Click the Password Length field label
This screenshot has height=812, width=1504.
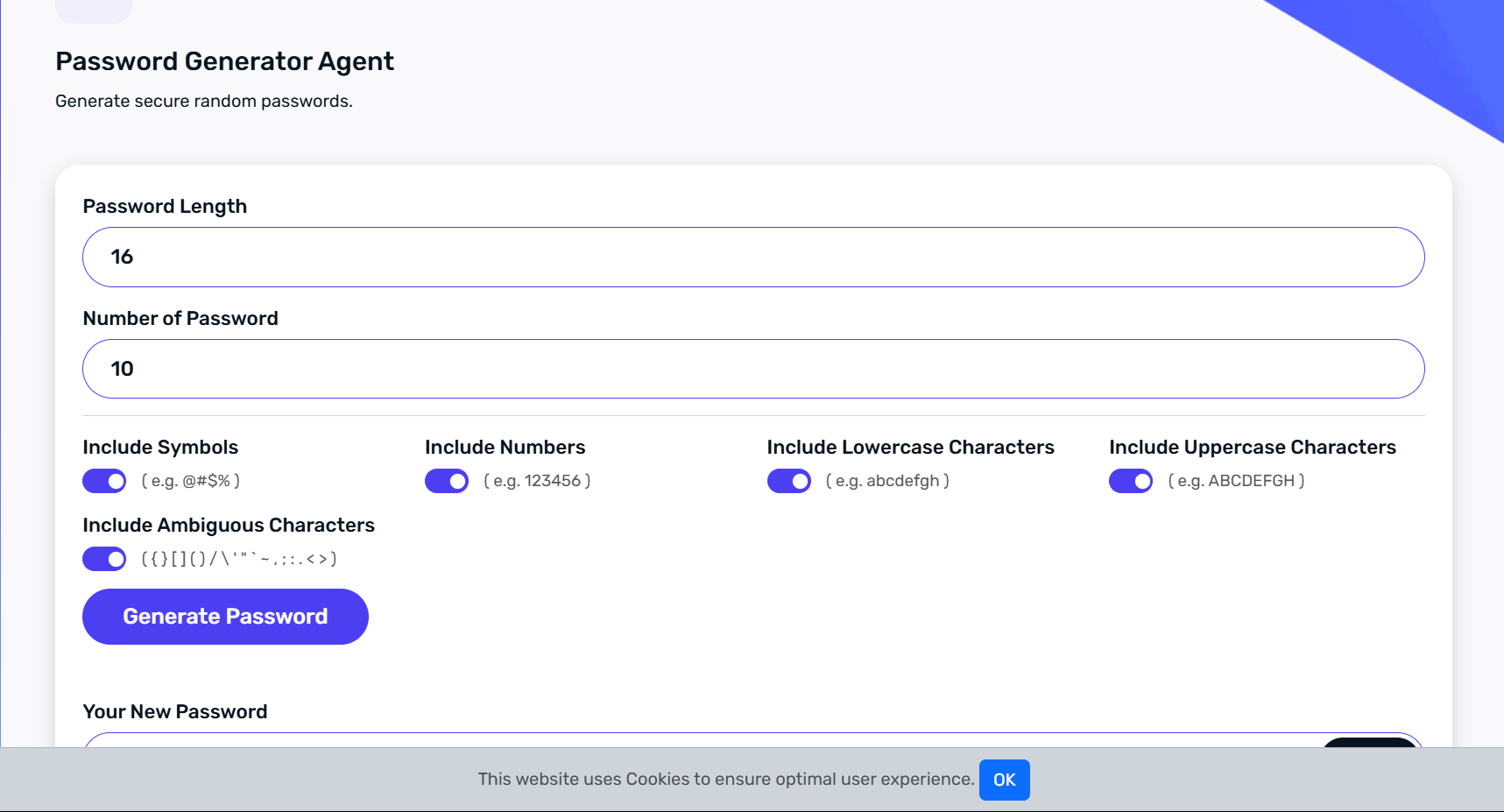(x=165, y=207)
